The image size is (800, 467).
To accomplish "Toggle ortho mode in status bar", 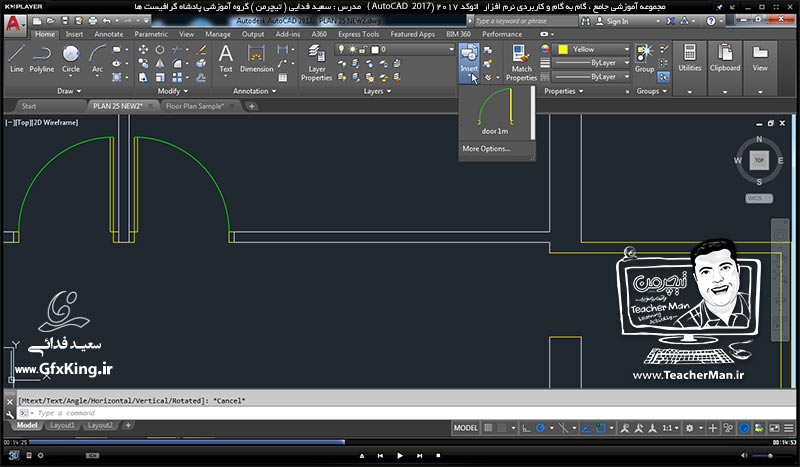I will 526,428.
